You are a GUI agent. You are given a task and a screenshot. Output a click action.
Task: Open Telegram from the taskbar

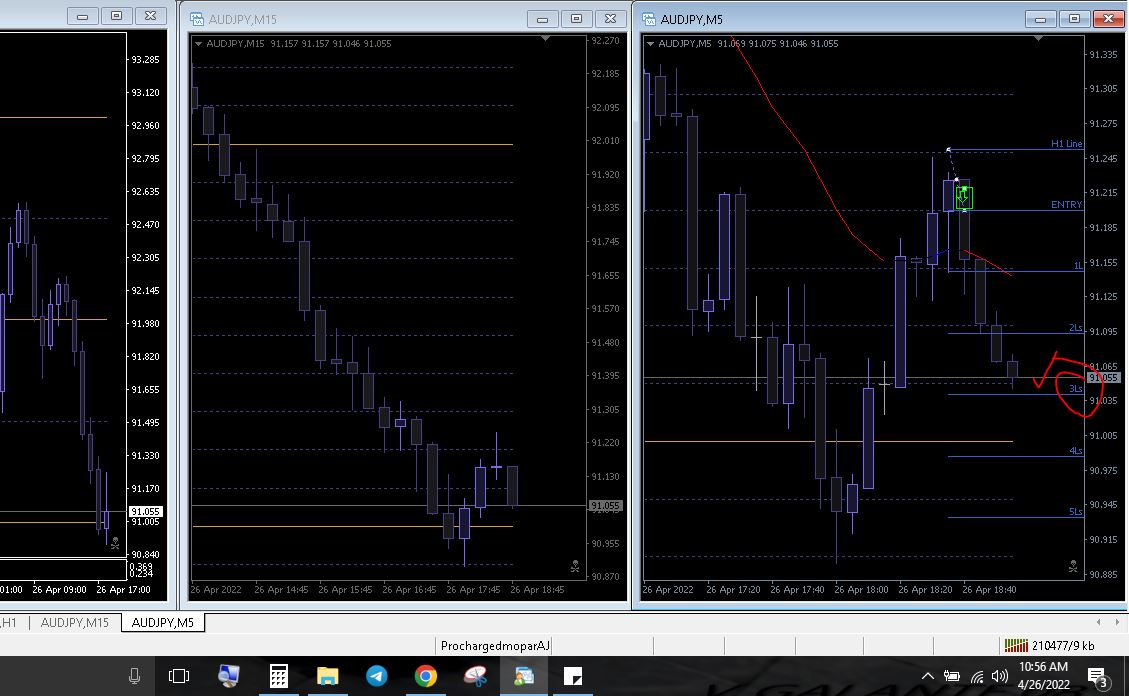(377, 676)
